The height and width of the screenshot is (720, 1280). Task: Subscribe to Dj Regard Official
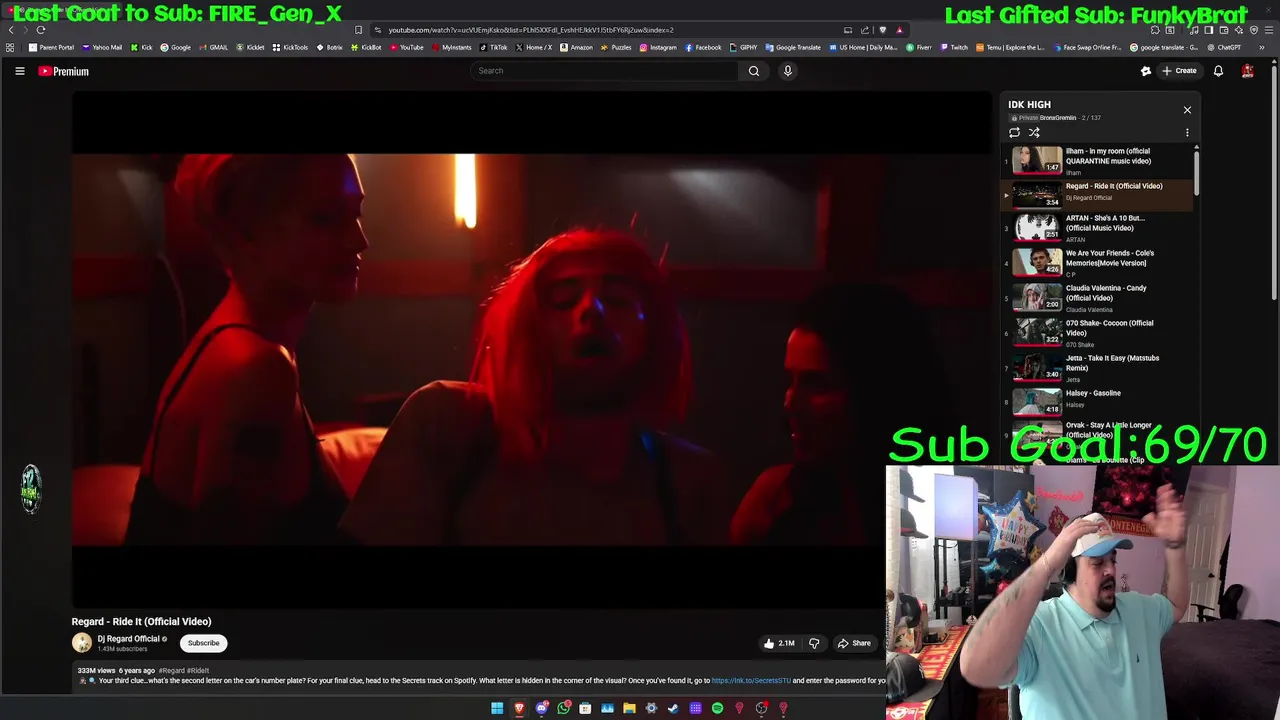click(x=203, y=643)
